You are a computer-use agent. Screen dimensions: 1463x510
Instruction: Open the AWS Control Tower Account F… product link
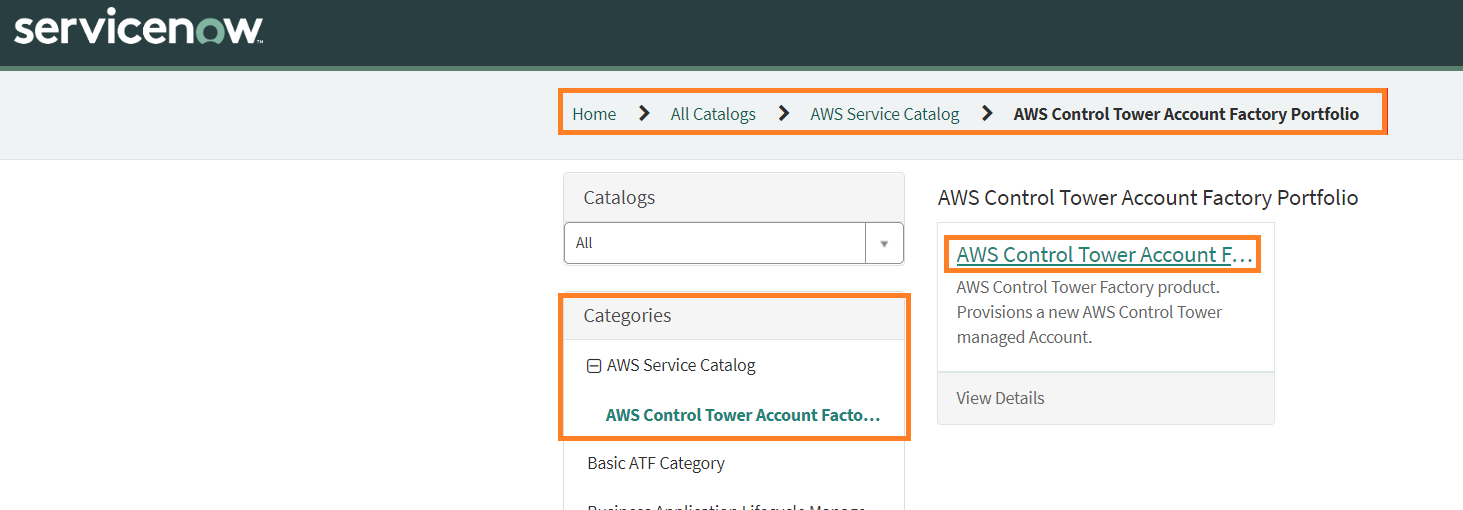pyautogui.click(x=1104, y=254)
